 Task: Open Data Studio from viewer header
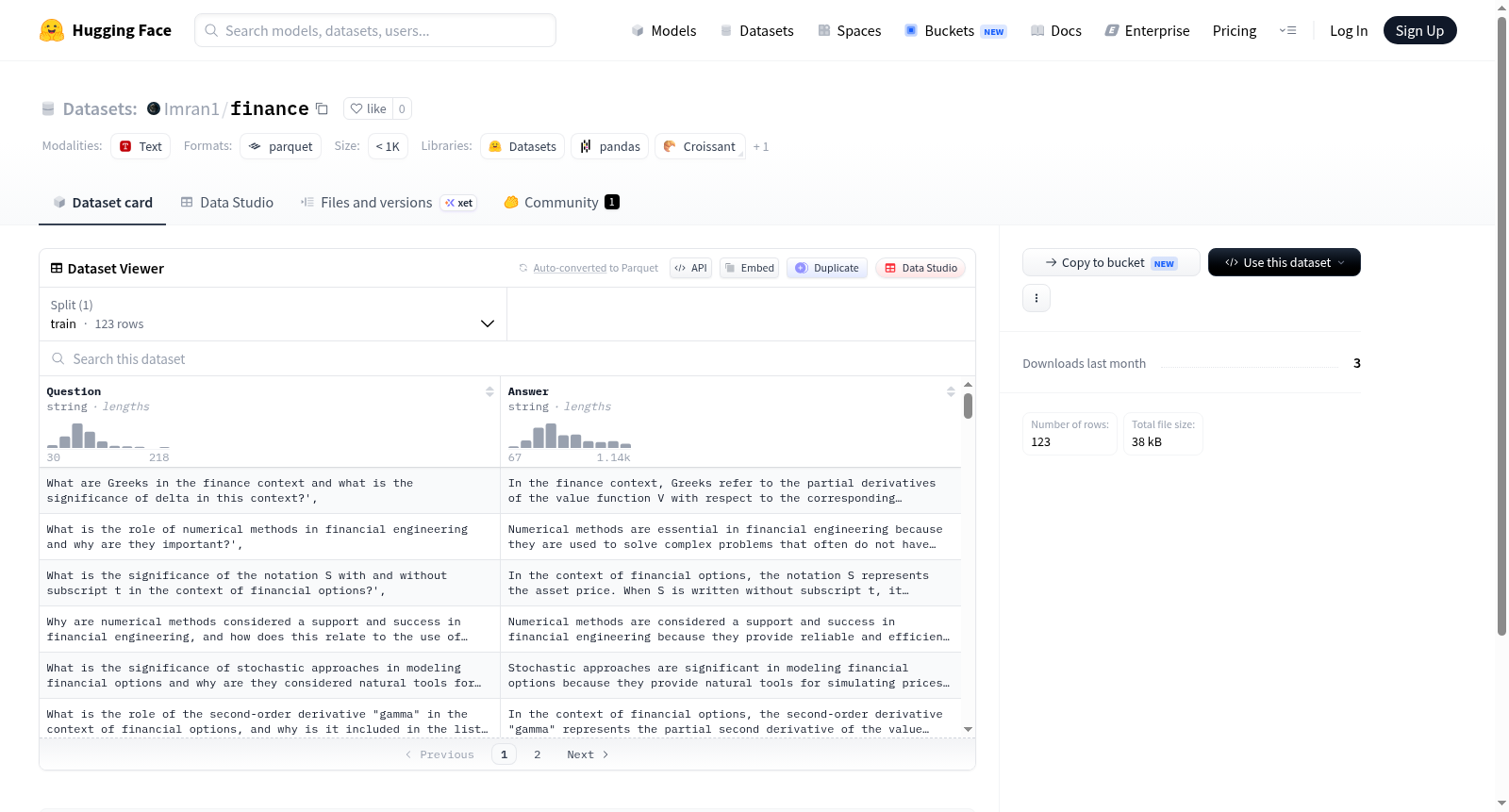pyautogui.click(x=920, y=268)
